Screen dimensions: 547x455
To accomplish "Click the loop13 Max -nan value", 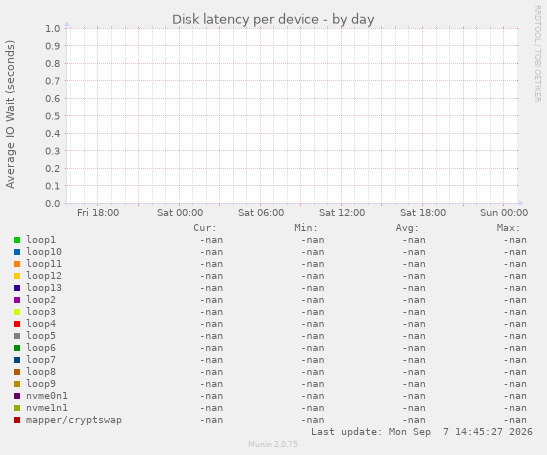I will pos(515,288).
